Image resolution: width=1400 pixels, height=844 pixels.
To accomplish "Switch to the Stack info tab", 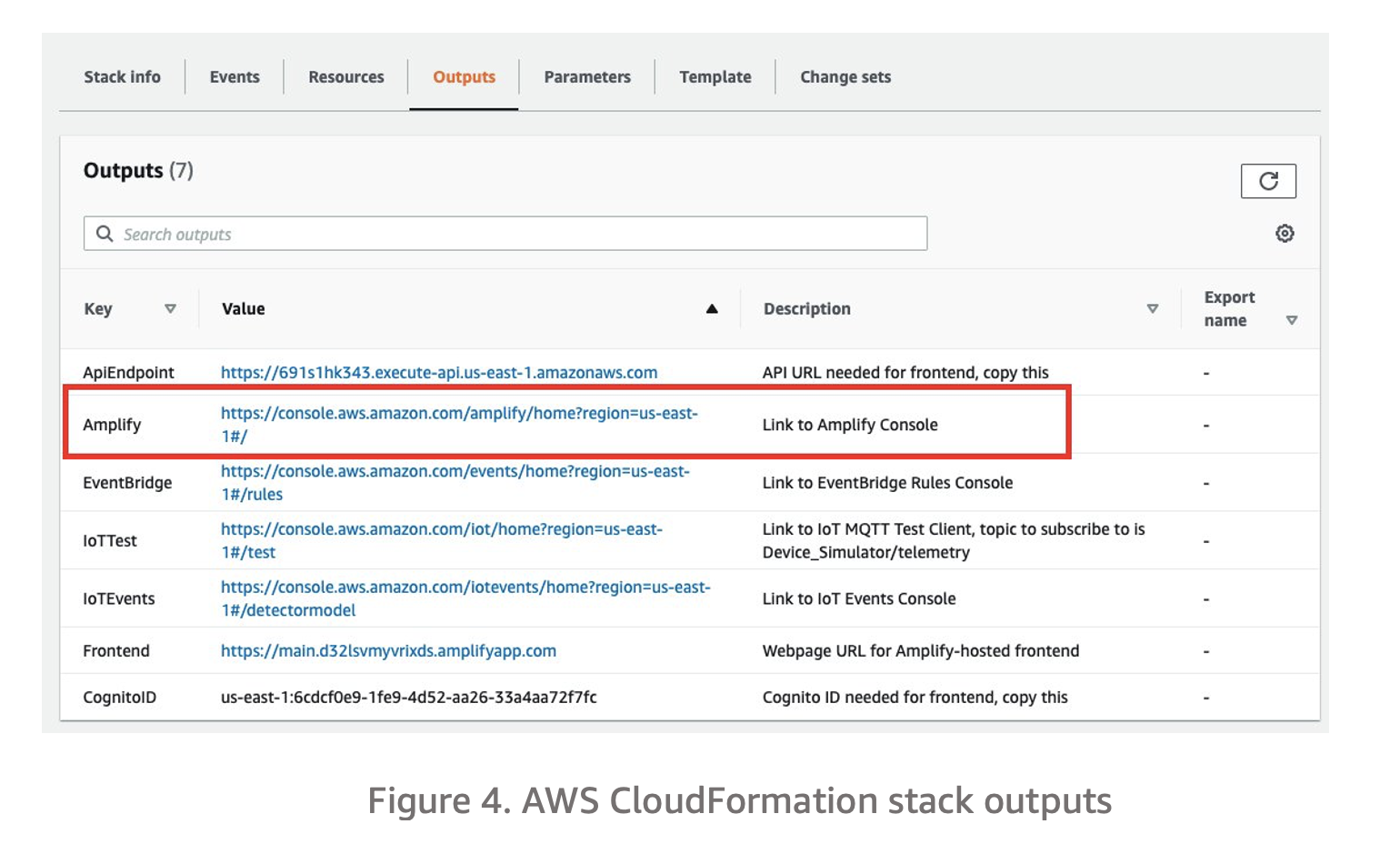I will pos(122,77).
